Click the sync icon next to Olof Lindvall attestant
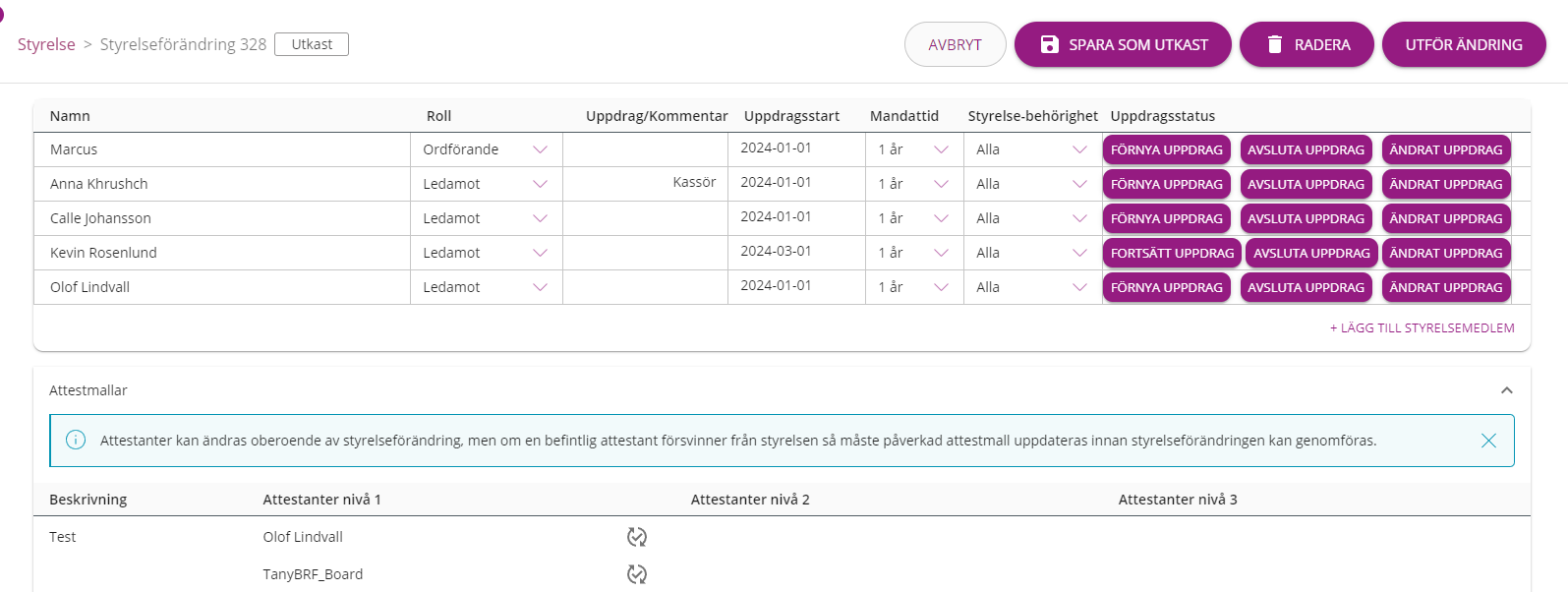This screenshot has height=592, width=1568. click(637, 537)
